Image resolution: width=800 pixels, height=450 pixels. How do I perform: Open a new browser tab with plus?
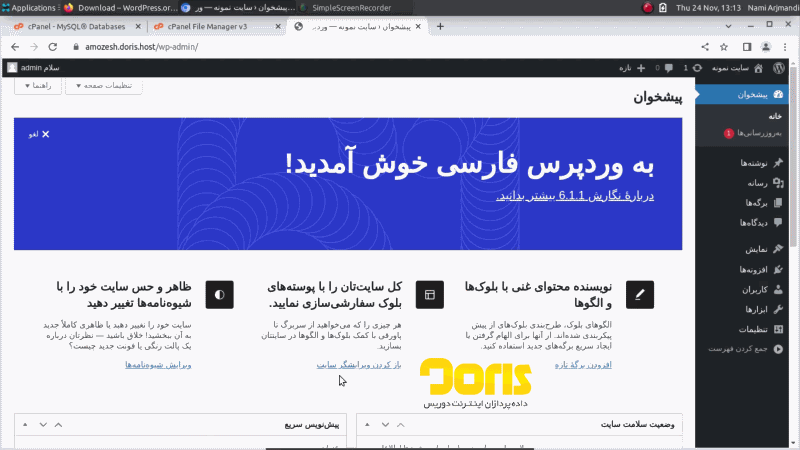(440, 27)
